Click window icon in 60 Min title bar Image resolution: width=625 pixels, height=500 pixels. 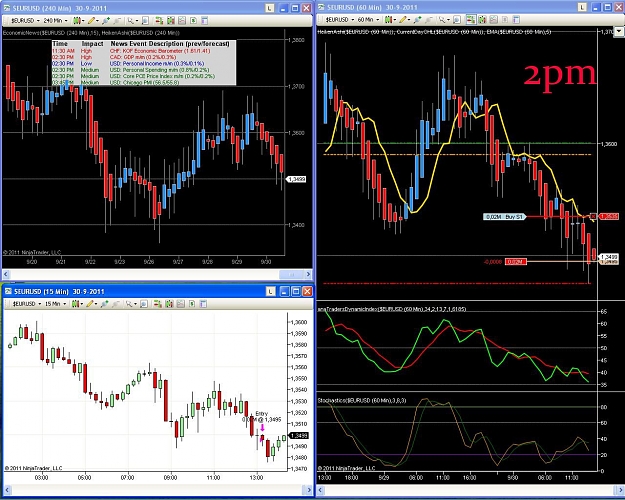tap(321, 7)
